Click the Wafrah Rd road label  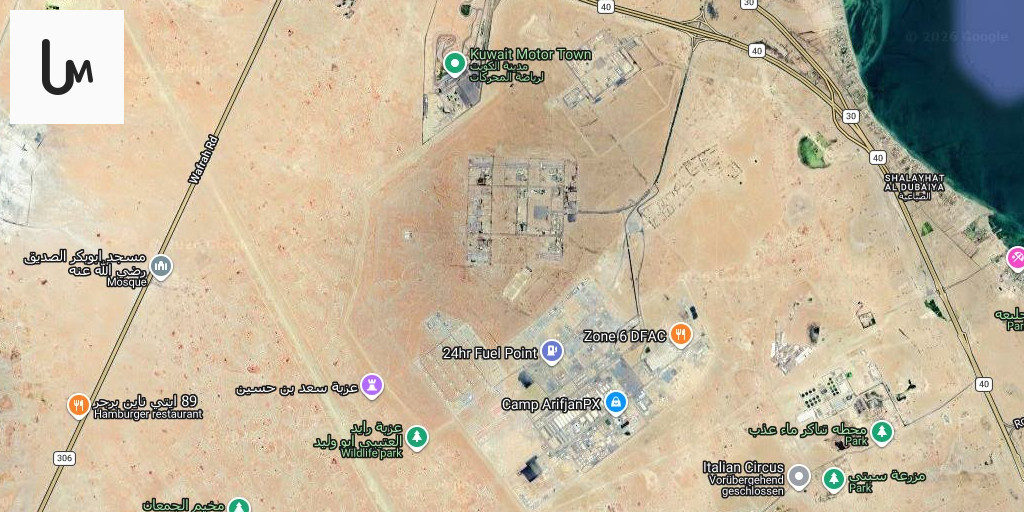204,160
